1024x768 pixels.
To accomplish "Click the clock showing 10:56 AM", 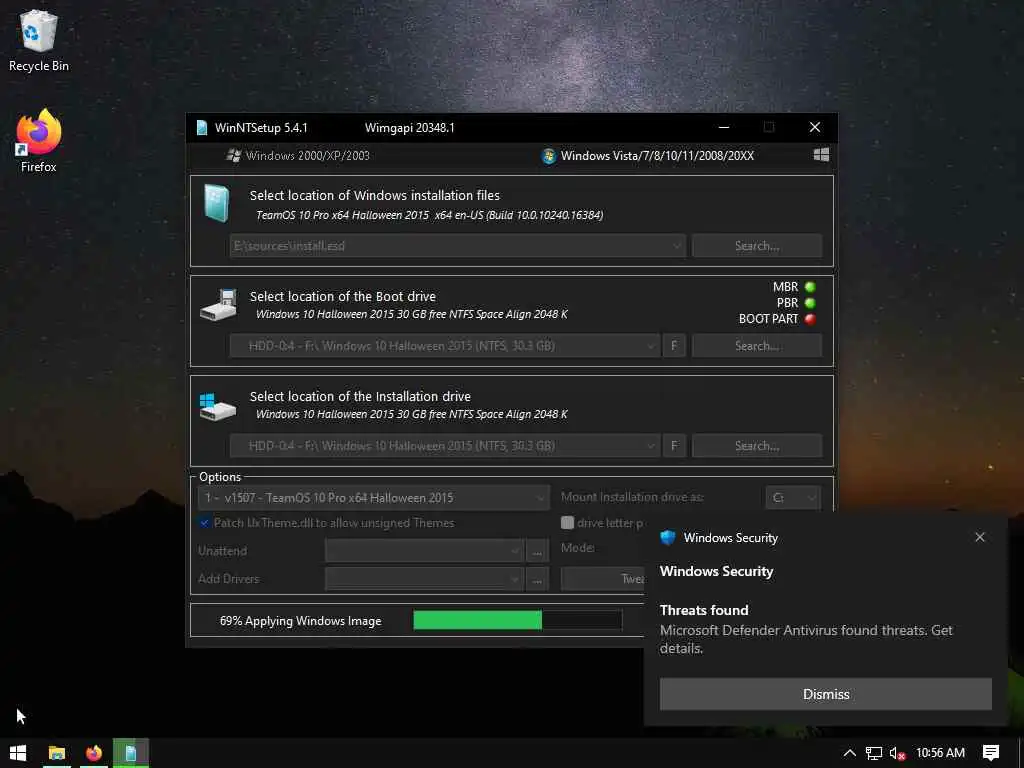I will point(940,753).
